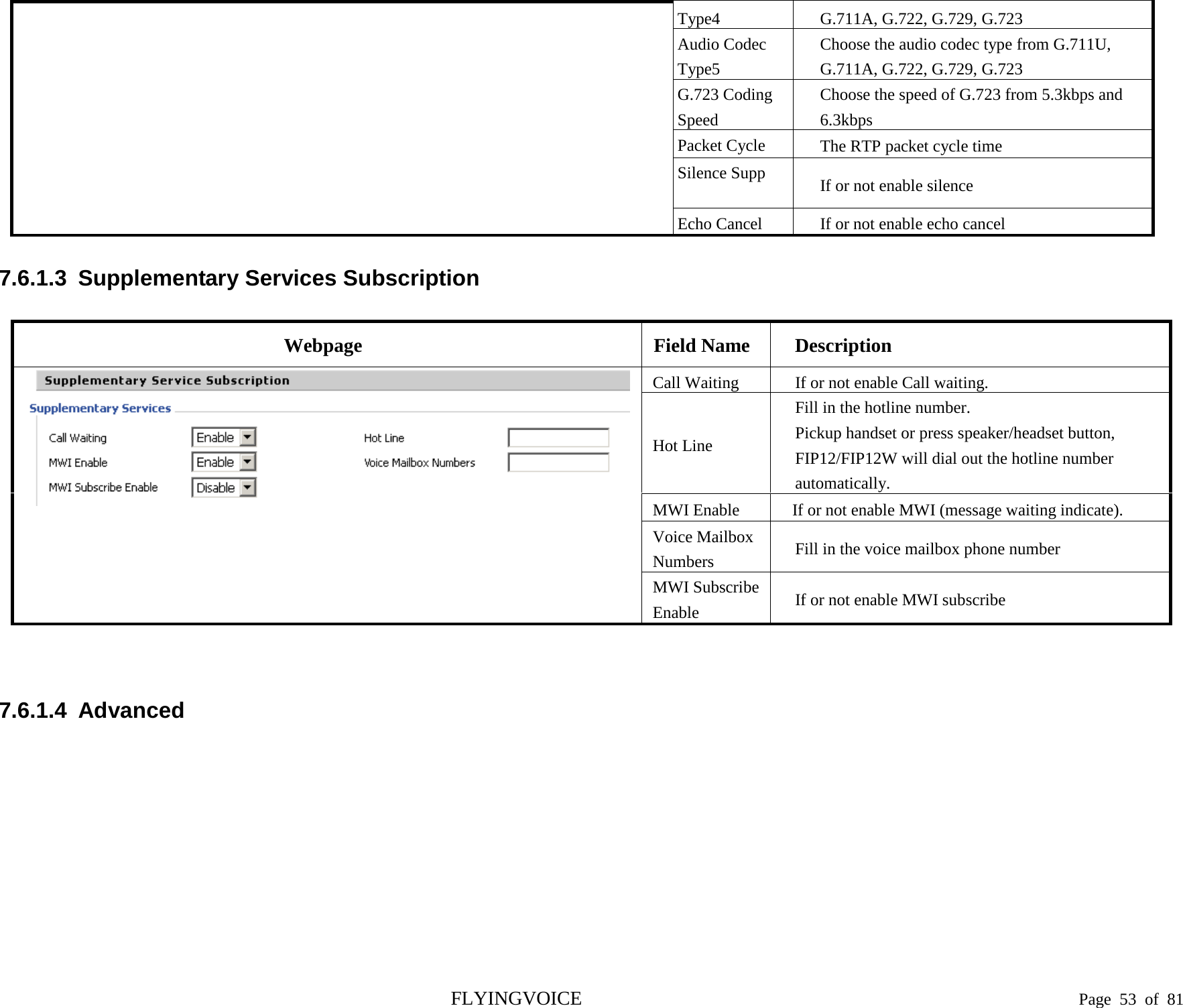The image size is (1183, 1008).
Task: Click the 'Hot Line' label in the webpage image
Action: pyautogui.click(x=384, y=438)
